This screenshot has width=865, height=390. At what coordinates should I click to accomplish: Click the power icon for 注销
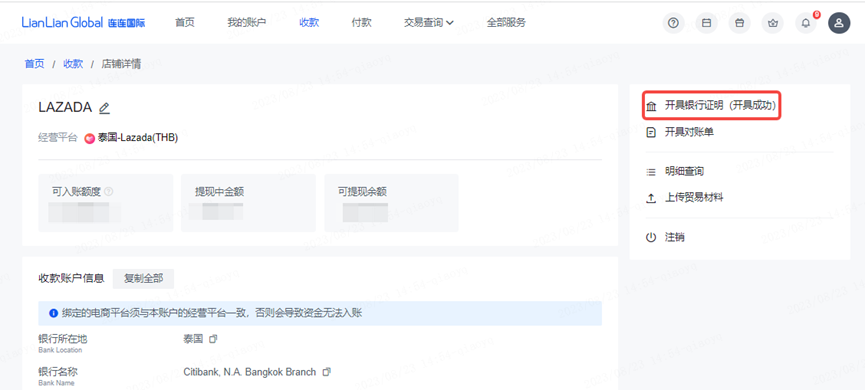pyautogui.click(x=652, y=237)
